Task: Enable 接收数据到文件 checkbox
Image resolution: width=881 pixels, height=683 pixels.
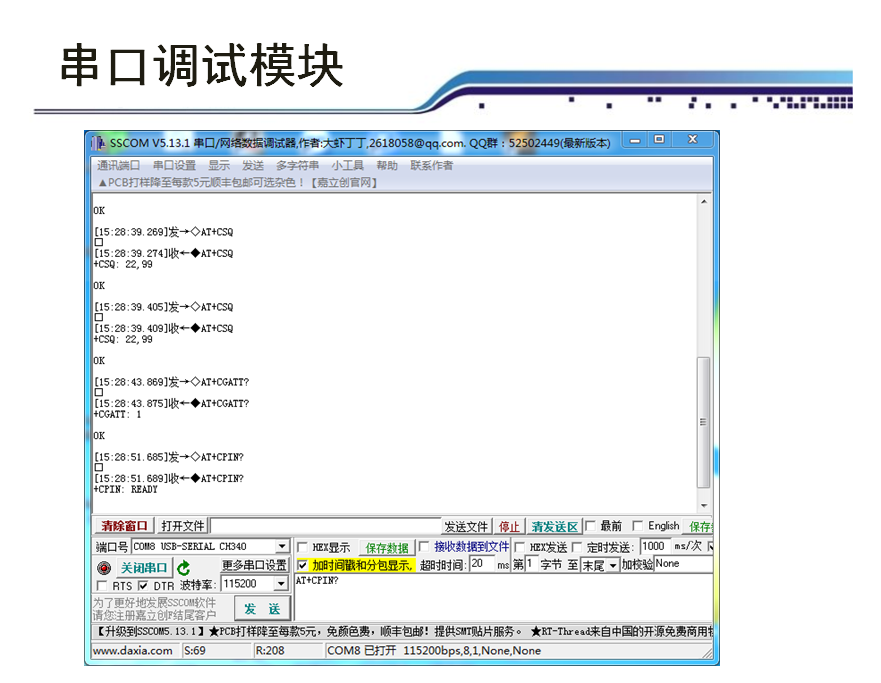Action: pyautogui.click(x=424, y=547)
